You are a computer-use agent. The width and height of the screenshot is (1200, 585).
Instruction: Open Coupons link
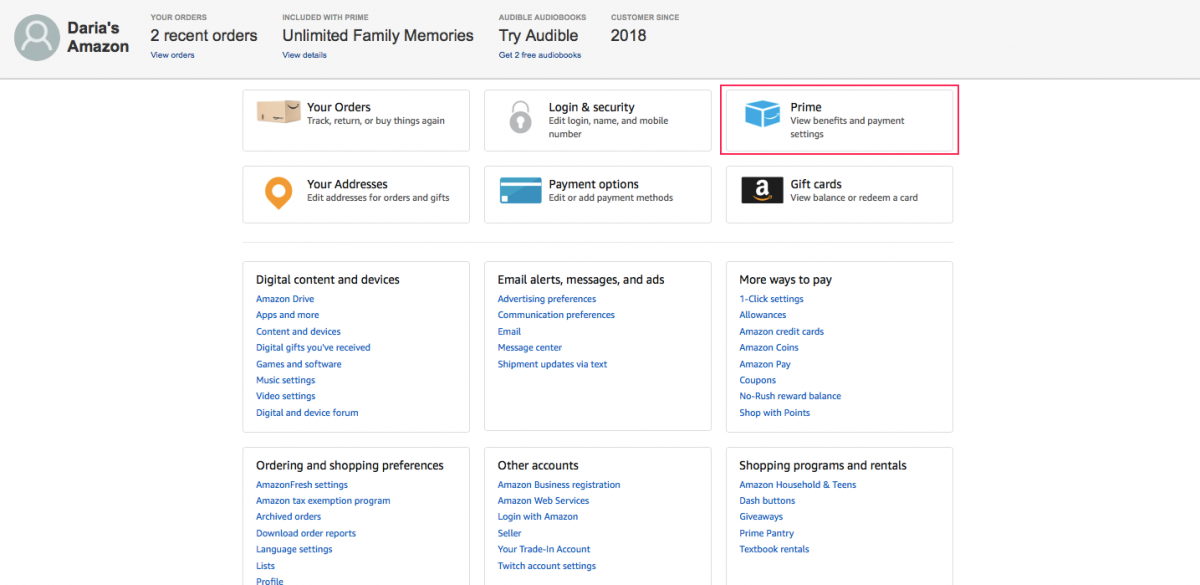pos(758,380)
